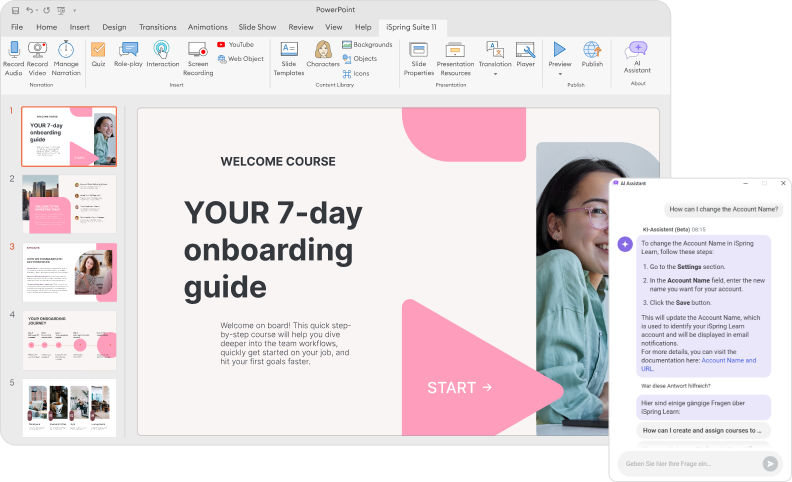This screenshot has width=792, height=482.
Task: Open the Characters library
Action: (x=323, y=55)
